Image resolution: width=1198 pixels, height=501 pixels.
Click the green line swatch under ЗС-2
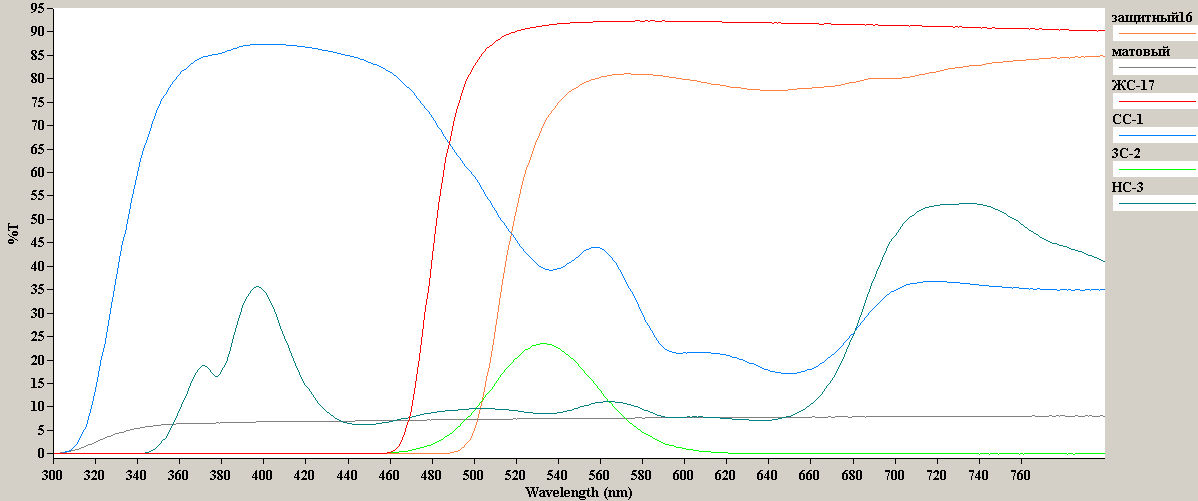(1156, 169)
